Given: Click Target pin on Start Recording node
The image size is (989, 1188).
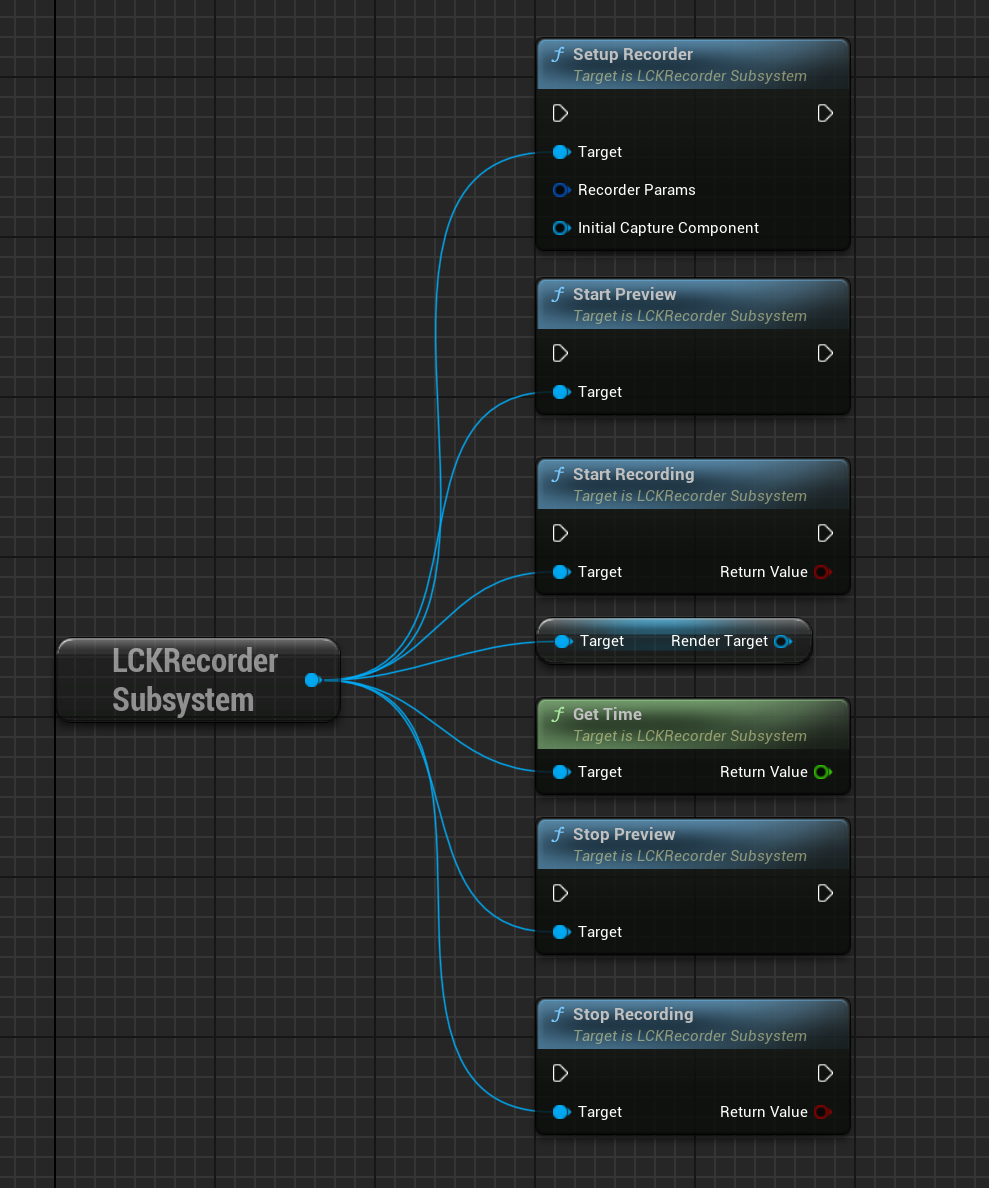Looking at the screenshot, I should tap(562, 572).
